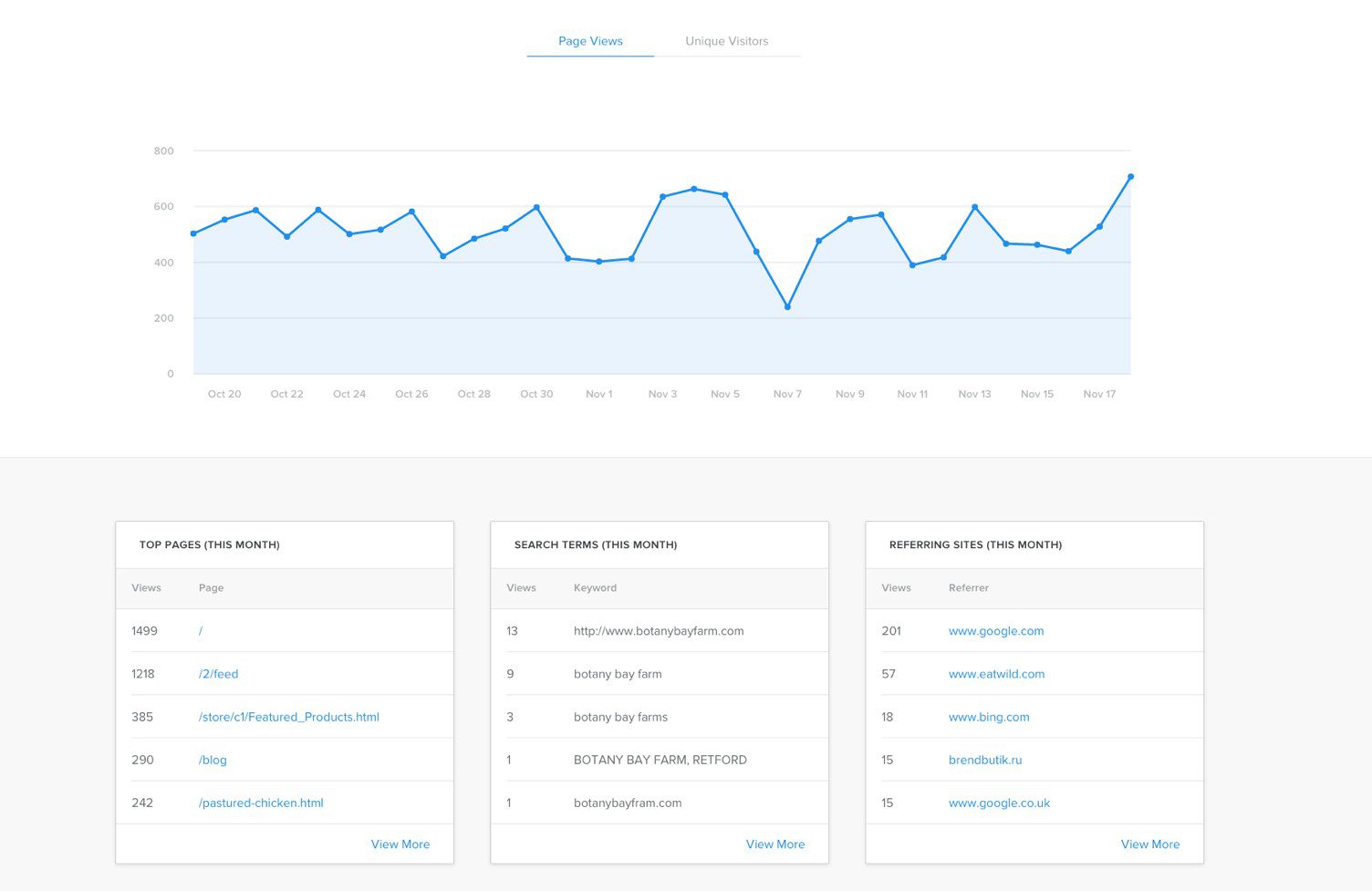The width and height of the screenshot is (1372, 891).
Task: Switch to the Unique Visitors tab
Action: 727,41
